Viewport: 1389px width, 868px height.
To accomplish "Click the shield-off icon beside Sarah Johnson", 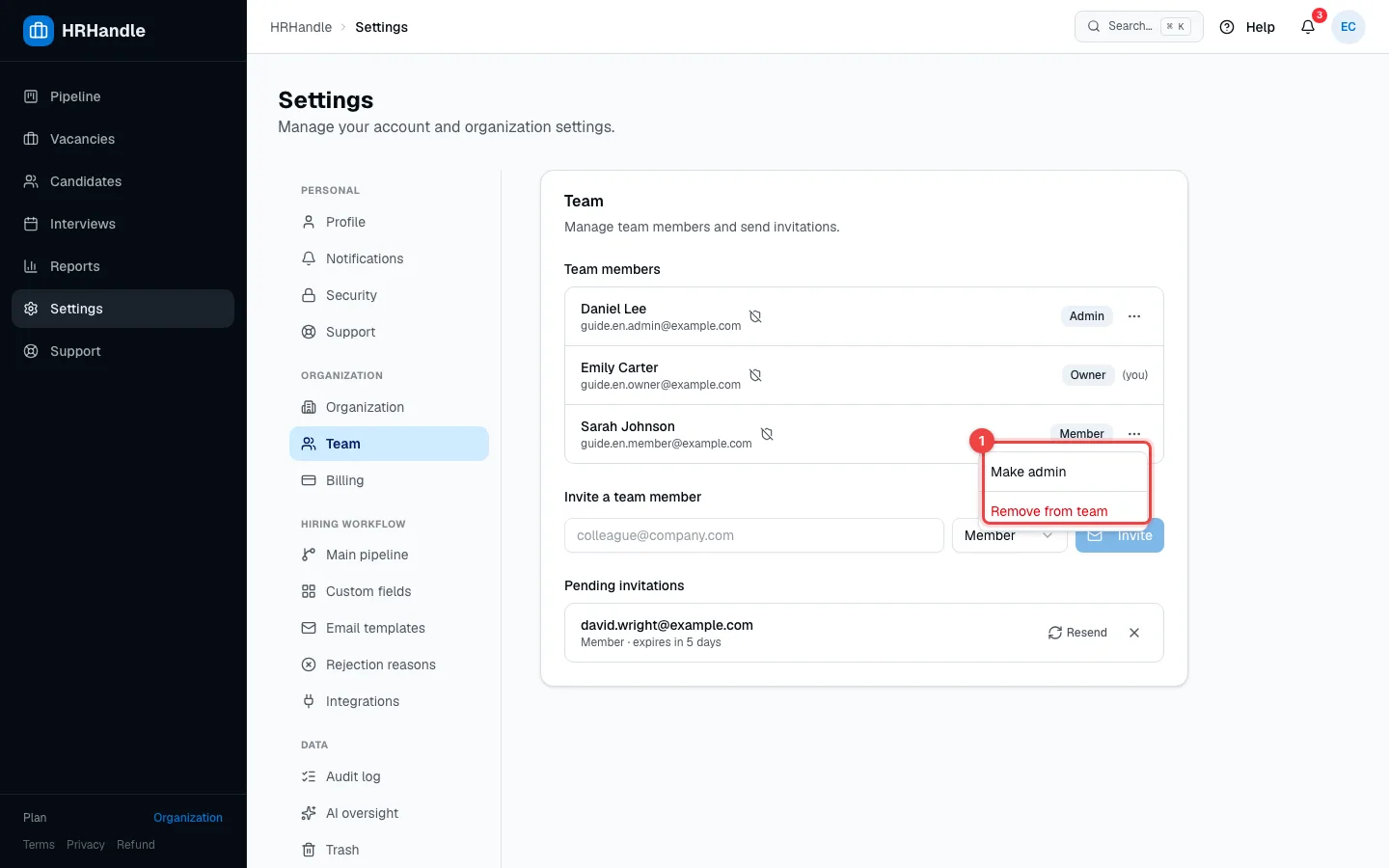I will coord(767,434).
